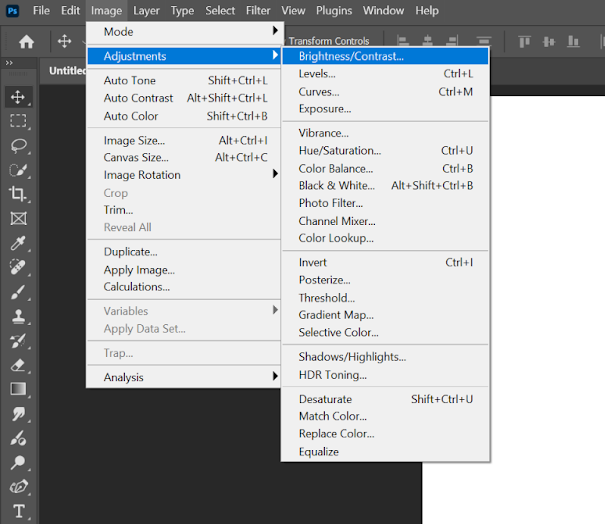Click Align left edges icon
This screenshot has height=524, width=605.
click(x=403, y=41)
